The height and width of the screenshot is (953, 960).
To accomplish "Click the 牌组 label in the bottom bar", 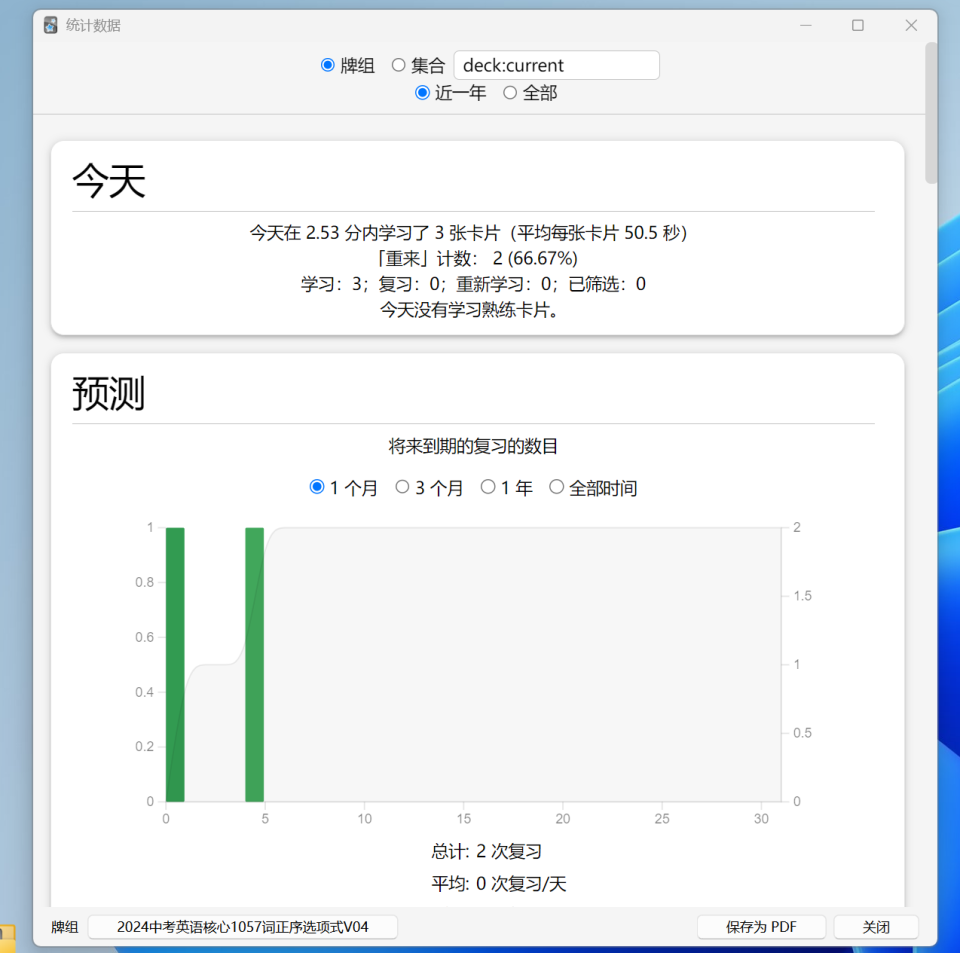I will tap(65, 927).
